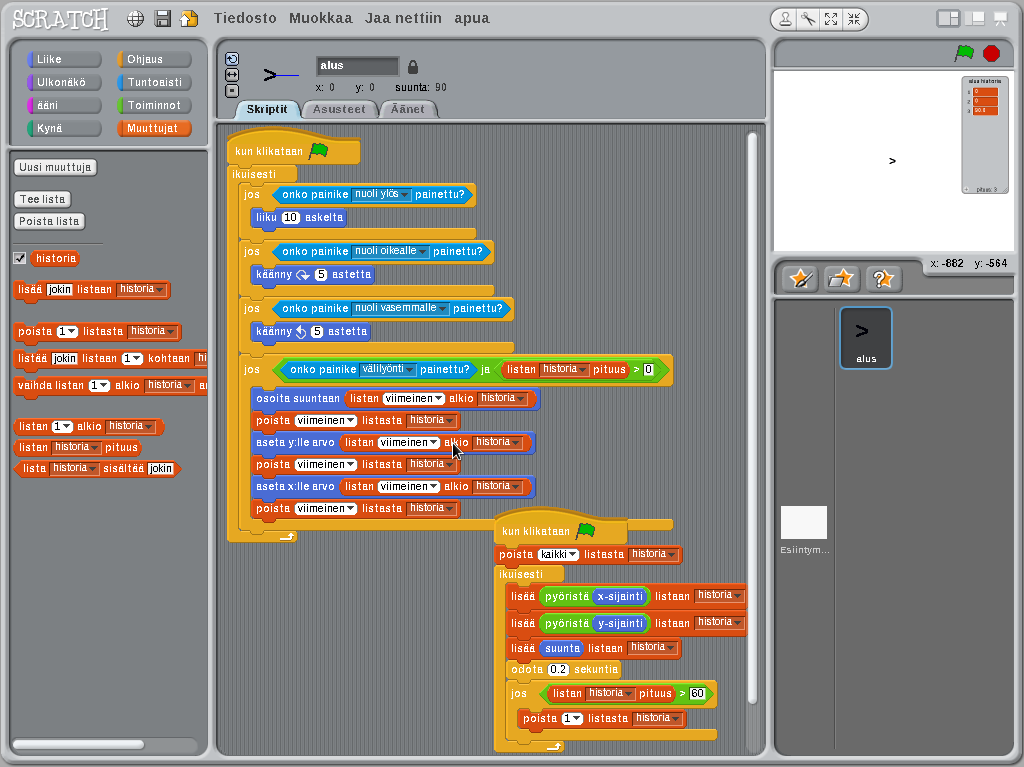Switch to the Skriptit tab
The height and width of the screenshot is (767, 1024).
coord(266,109)
